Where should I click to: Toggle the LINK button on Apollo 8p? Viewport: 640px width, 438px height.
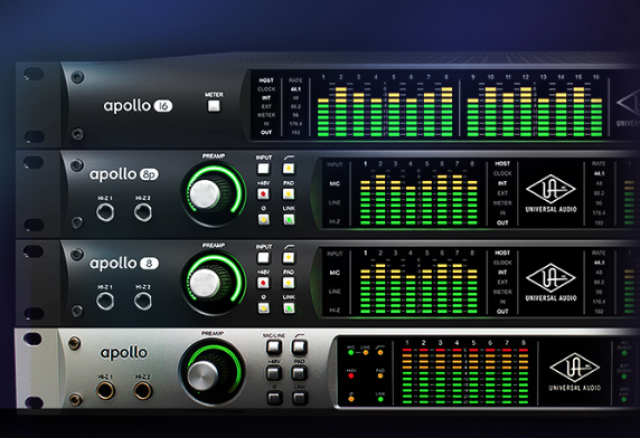pos(289,219)
